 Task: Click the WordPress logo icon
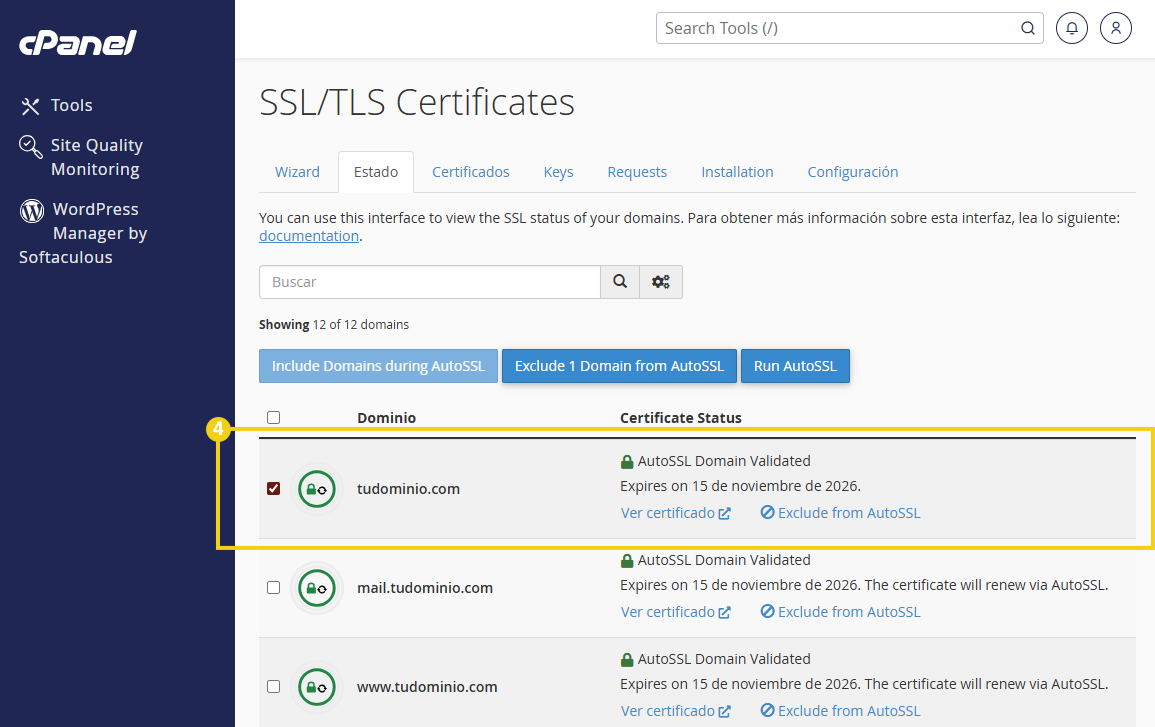pyautogui.click(x=32, y=211)
